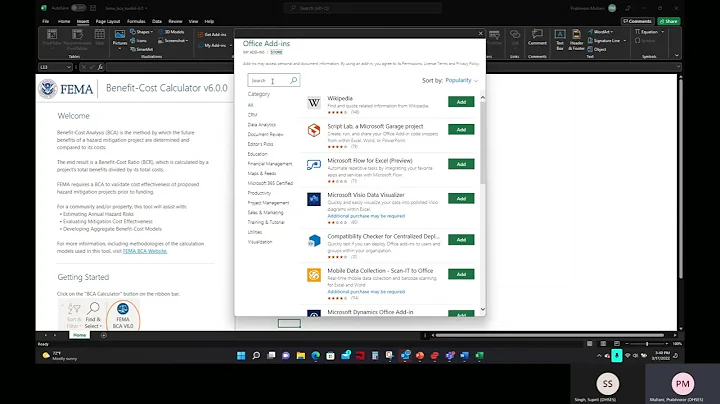Insert a SmartArt graphic
This screenshot has height=404, width=720.
[141, 49]
